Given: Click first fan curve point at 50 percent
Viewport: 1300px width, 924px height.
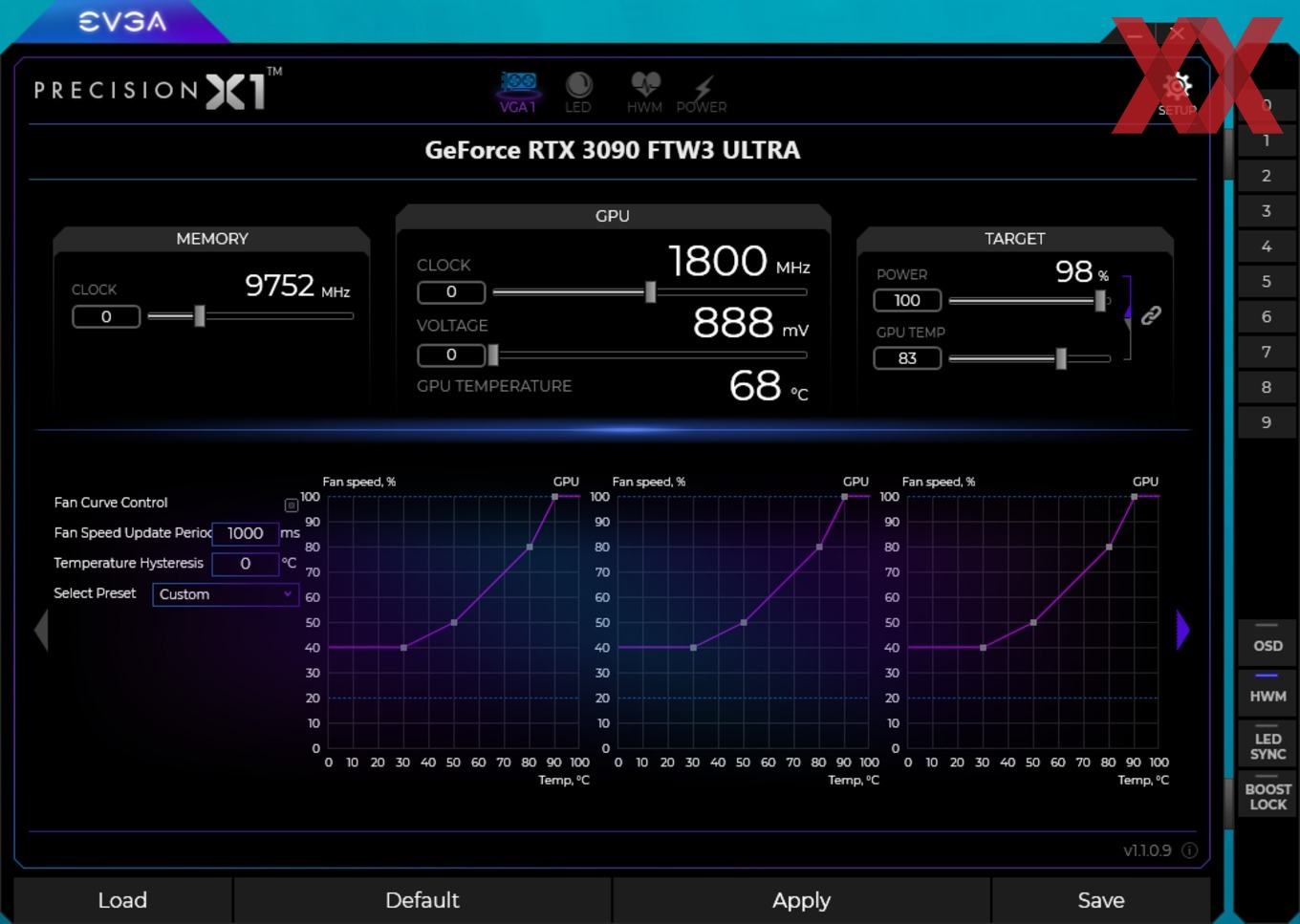Looking at the screenshot, I should (454, 623).
